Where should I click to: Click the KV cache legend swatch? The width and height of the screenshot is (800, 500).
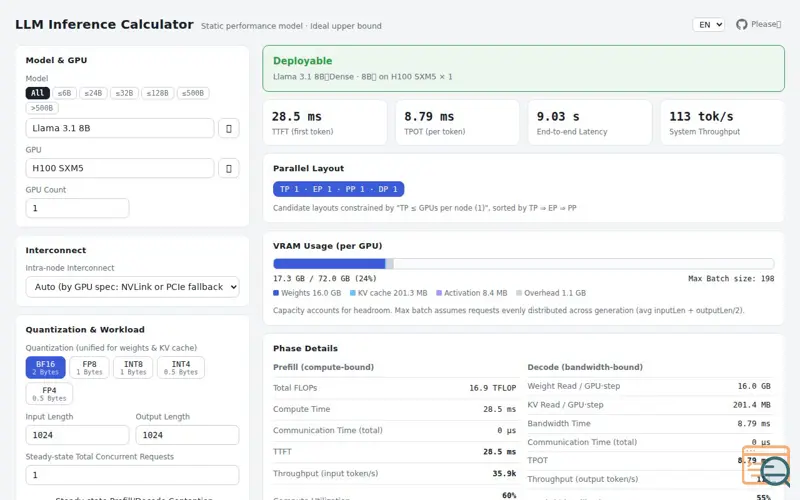[x=353, y=293]
